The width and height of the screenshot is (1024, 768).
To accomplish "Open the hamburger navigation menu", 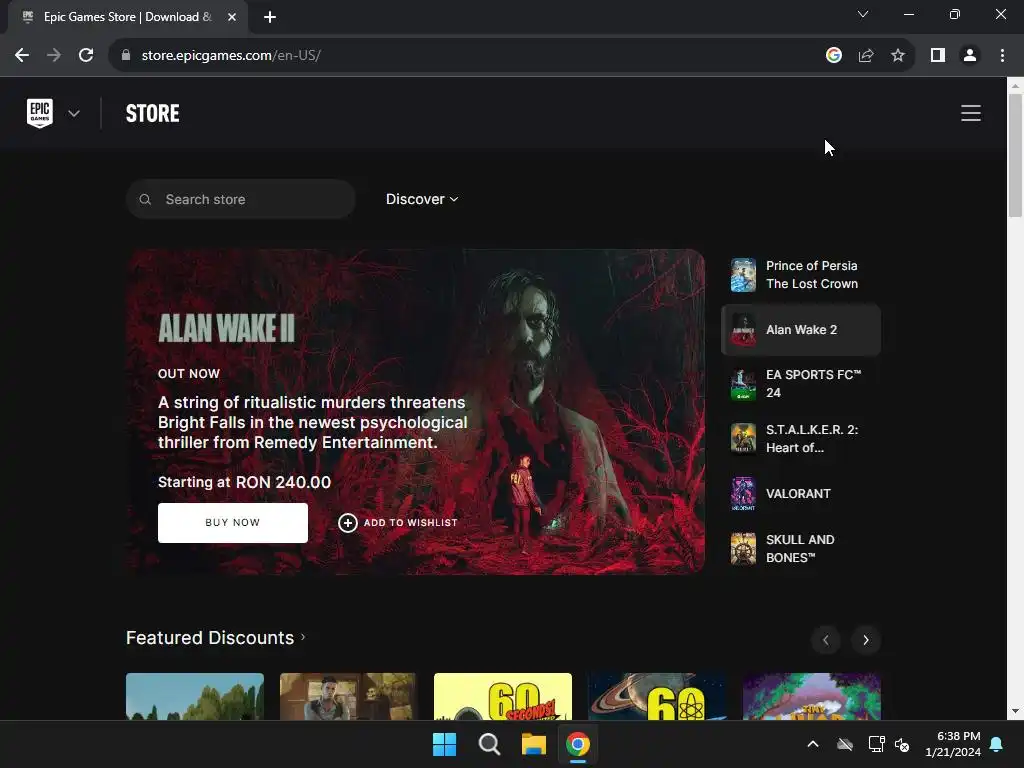I will (970, 113).
